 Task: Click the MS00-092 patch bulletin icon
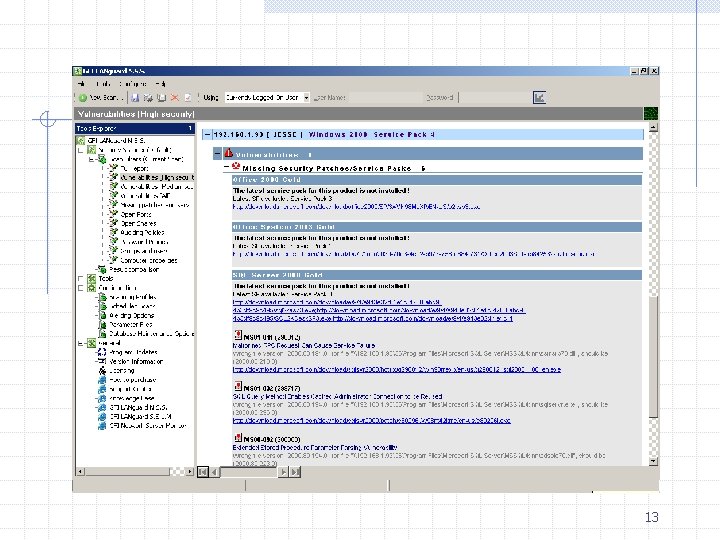click(x=238, y=438)
